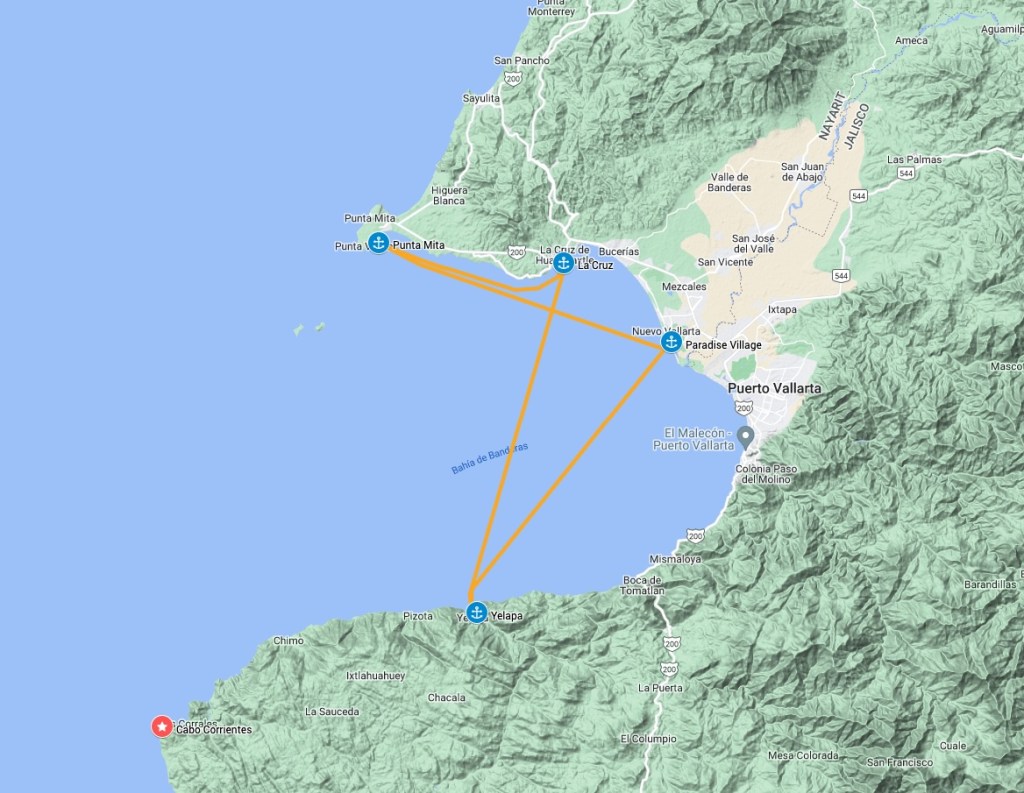Image resolution: width=1024 pixels, height=793 pixels.
Task: Click the Highway 200 shield near Mismaloya
Action: pos(696,536)
